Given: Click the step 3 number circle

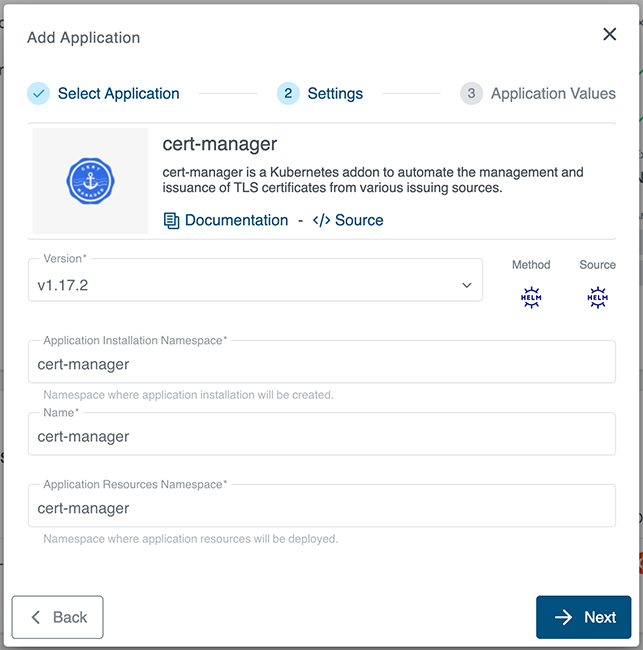Looking at the screenshot, I should point(471,94).
